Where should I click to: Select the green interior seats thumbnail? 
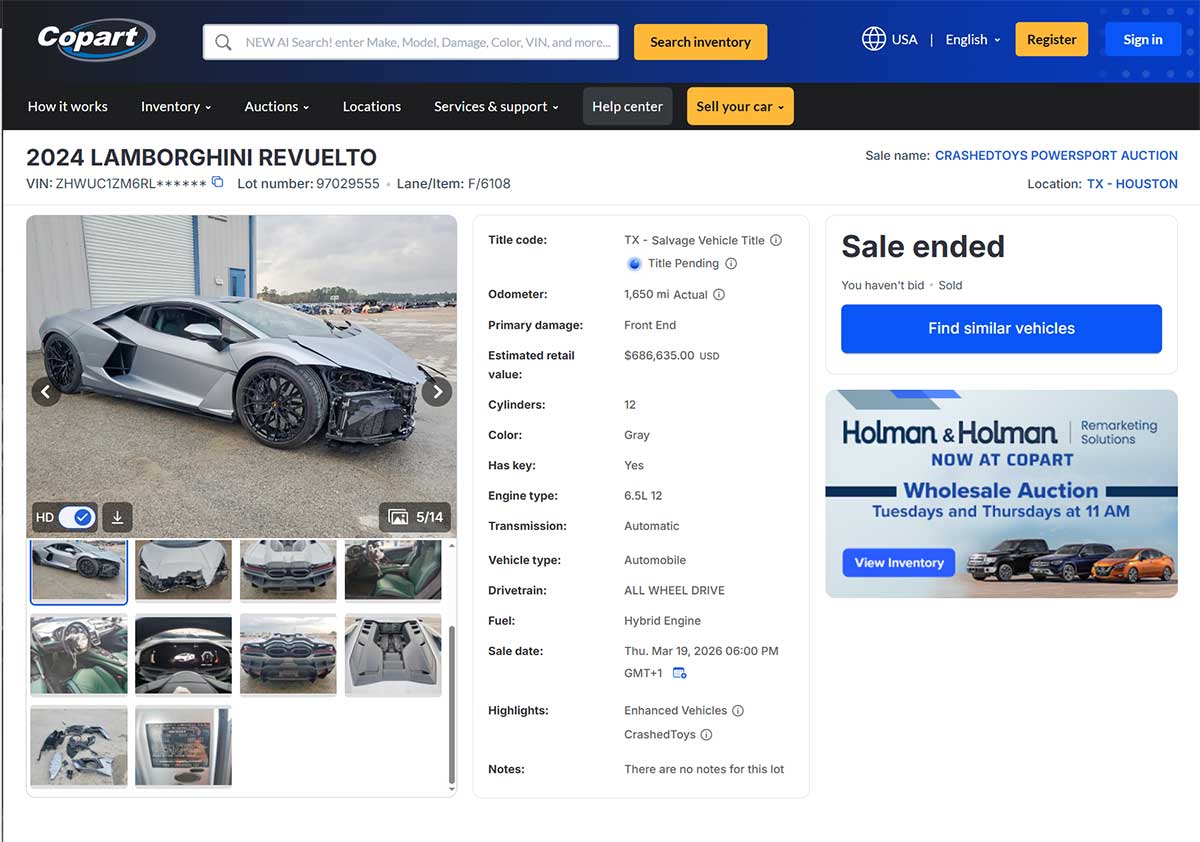393,570
